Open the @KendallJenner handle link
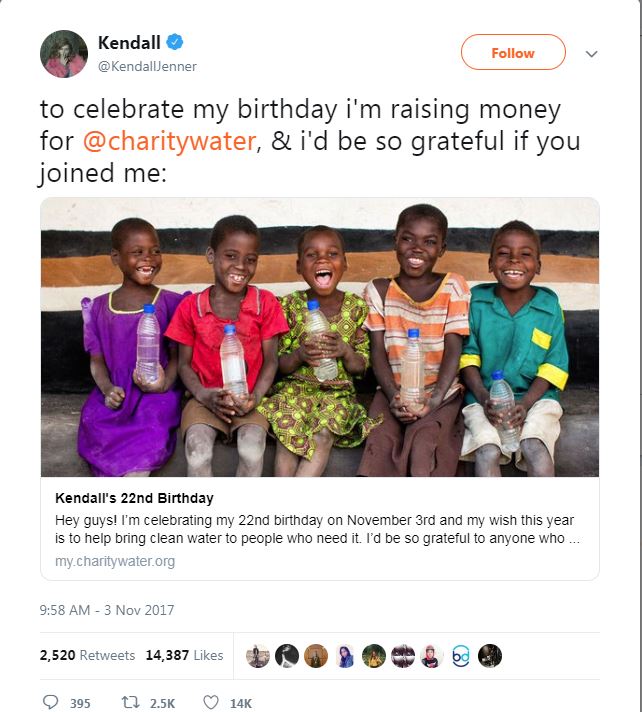Image resolution: width=642 pixels, height=712 pixels. 147,66
